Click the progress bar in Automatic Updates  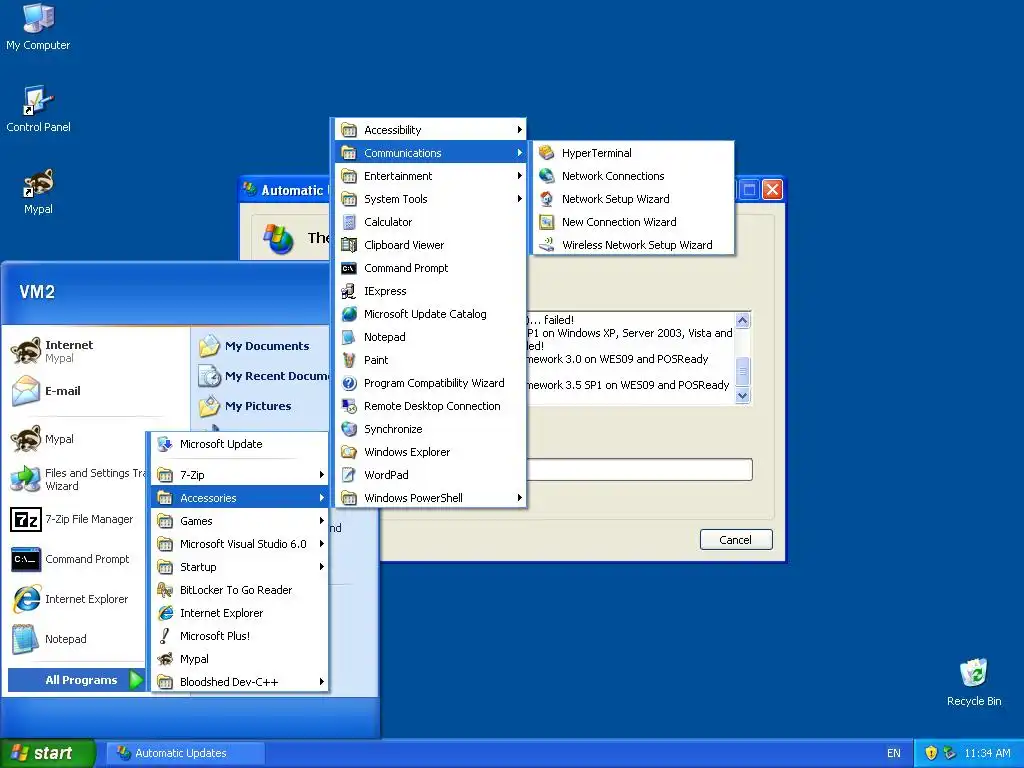[639, 470]
